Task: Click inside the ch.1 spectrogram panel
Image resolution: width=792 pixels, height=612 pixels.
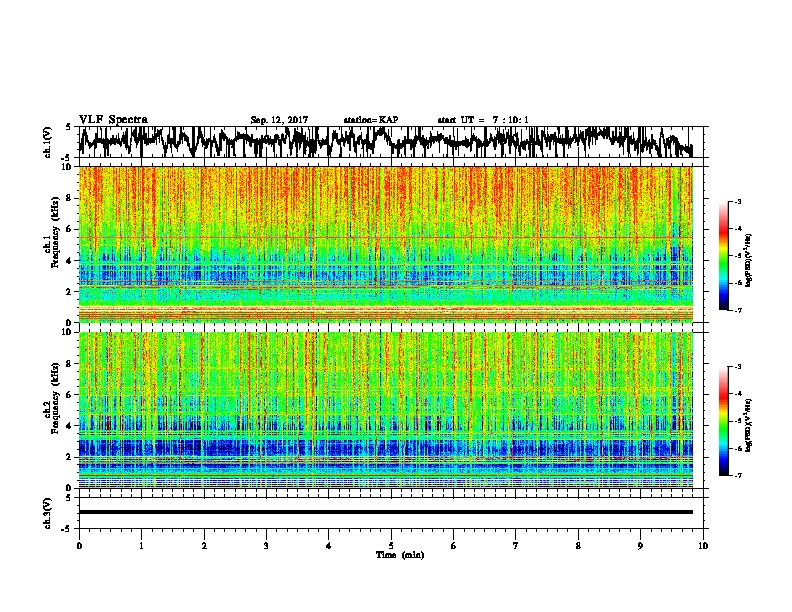Action: click(385, 244)
